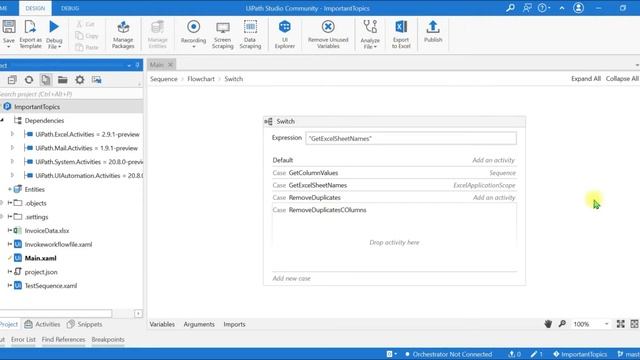Open Save dropdown arrow

pyautogui.click(x=9, y=47)
